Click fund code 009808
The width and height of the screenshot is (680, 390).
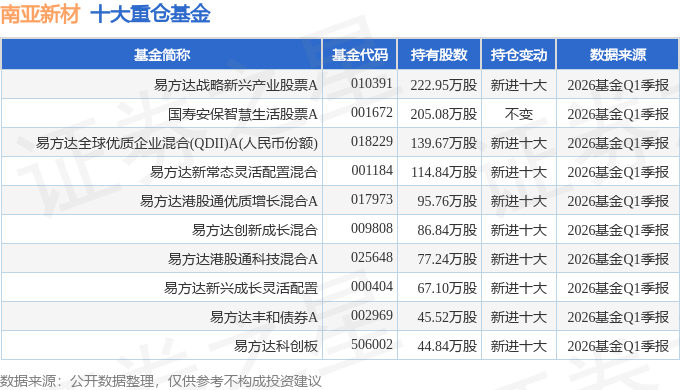point(372,229)
